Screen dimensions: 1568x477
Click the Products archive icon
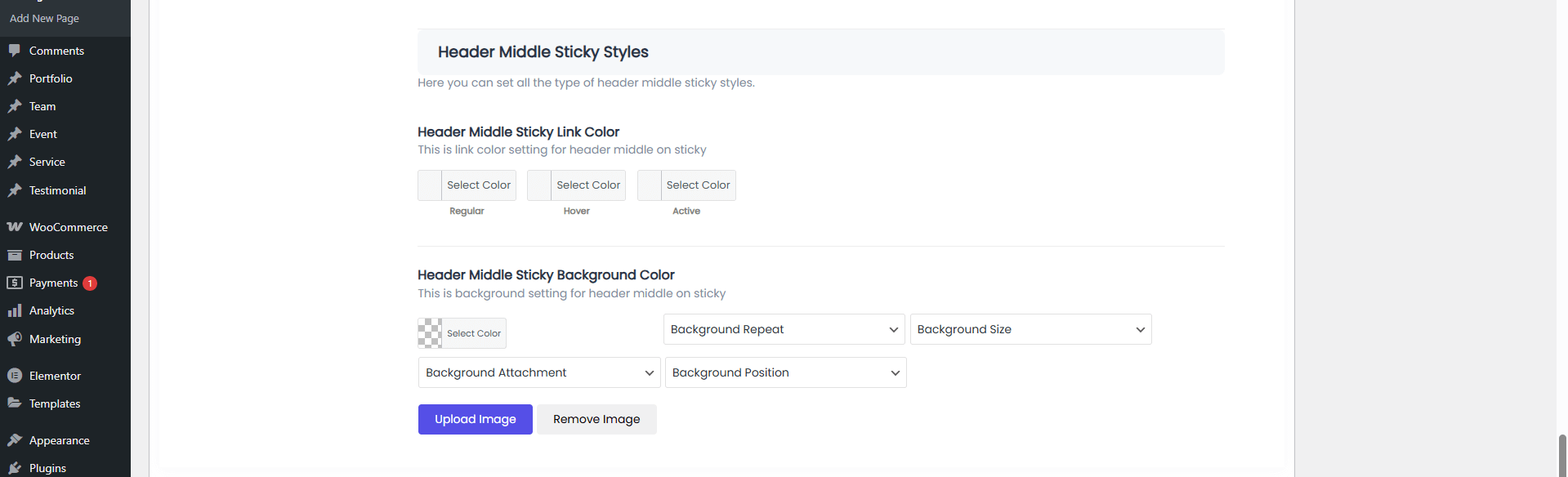click(15, 255)
